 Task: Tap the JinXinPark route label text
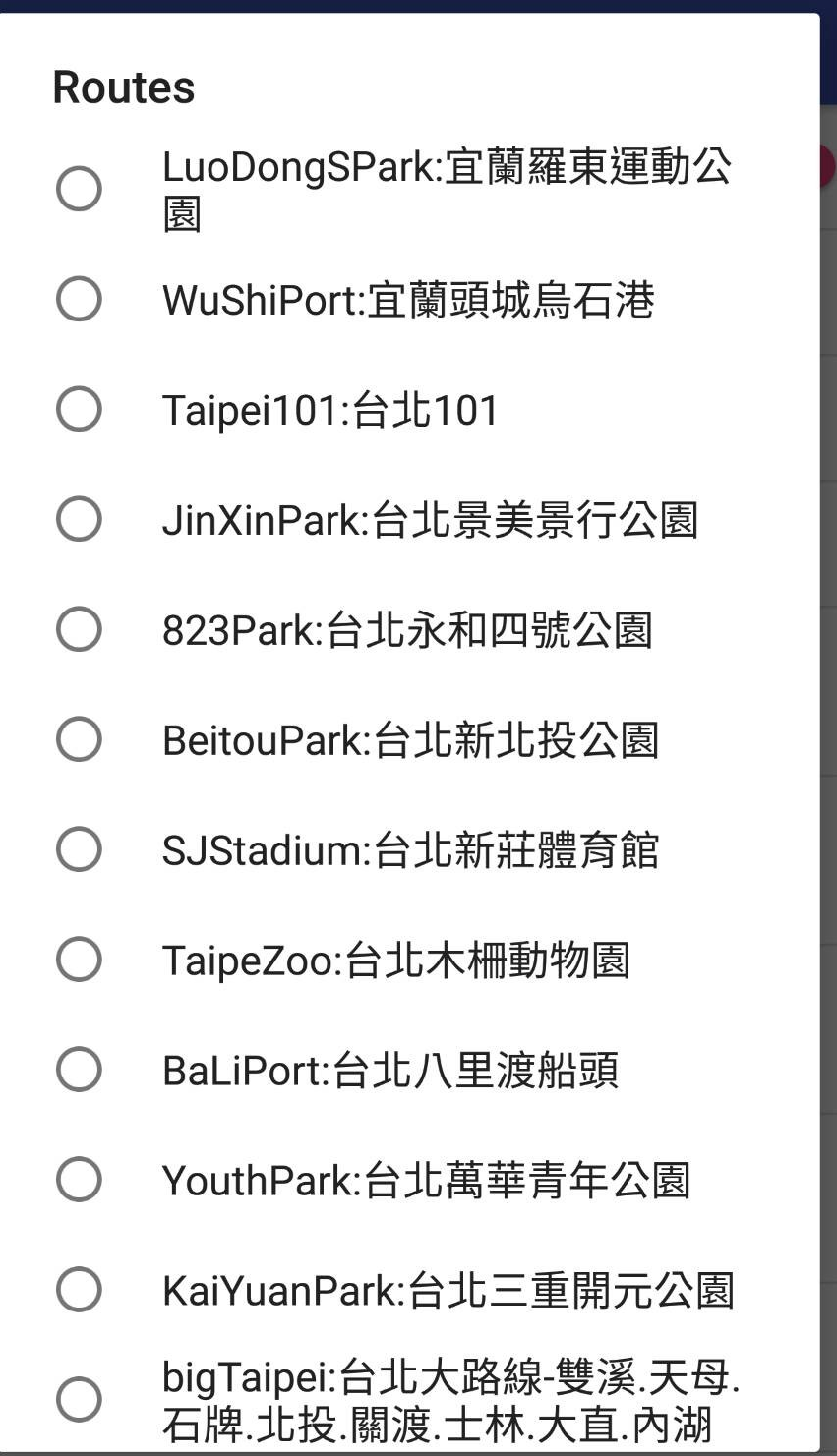click(430, 520)
